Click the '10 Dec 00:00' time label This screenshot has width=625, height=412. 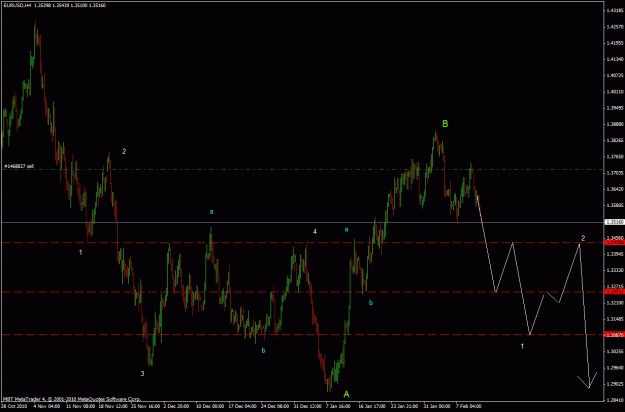(210, 406)
